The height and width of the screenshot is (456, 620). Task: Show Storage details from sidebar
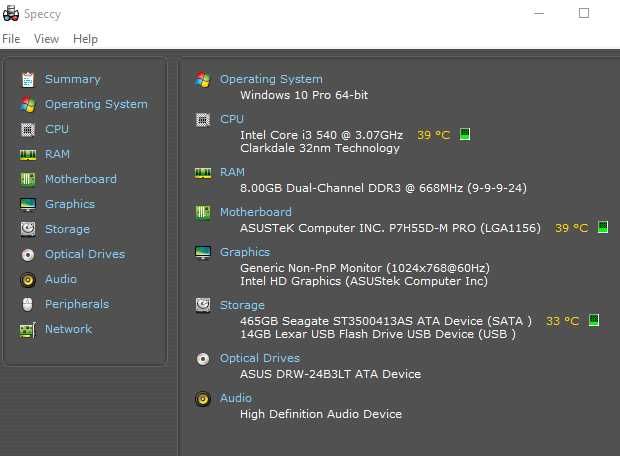[x=67, y=229]
